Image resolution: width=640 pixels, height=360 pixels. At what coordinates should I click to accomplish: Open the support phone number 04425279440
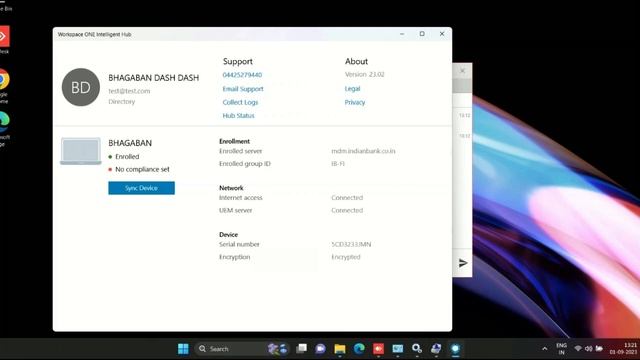[242, 75]
